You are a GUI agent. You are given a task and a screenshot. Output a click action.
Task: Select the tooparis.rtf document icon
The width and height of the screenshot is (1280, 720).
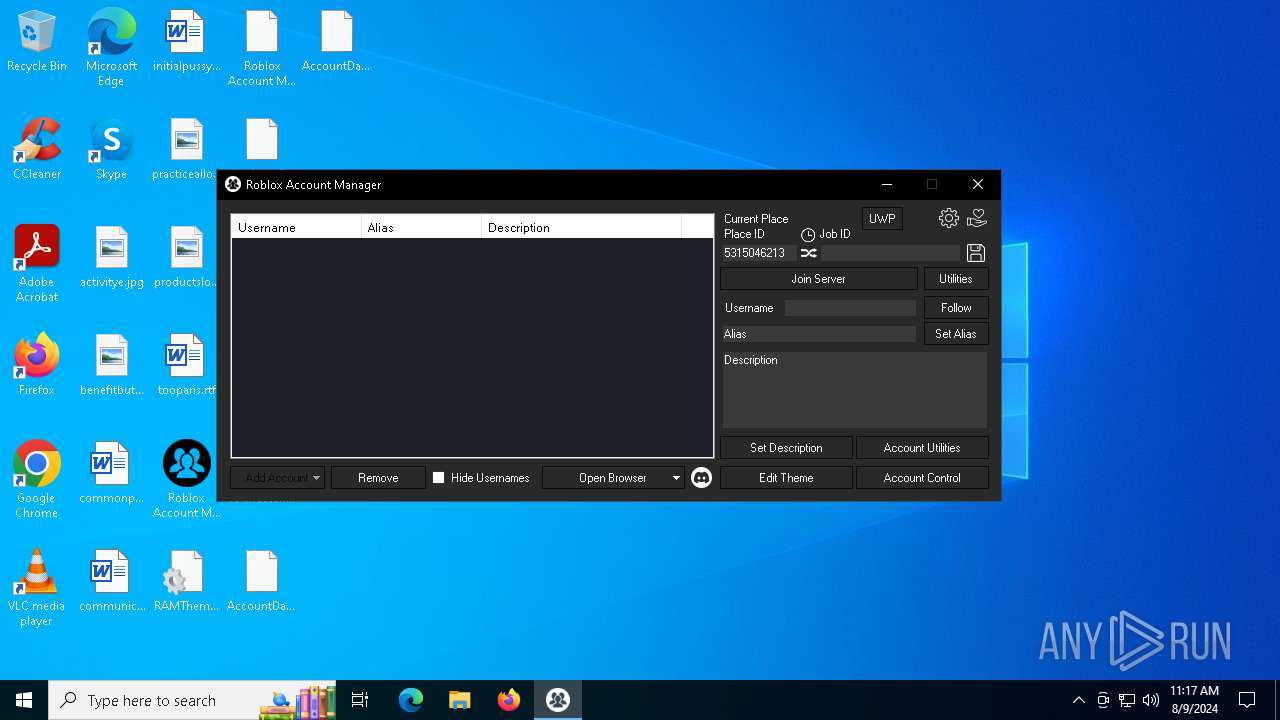coord(186,365)
